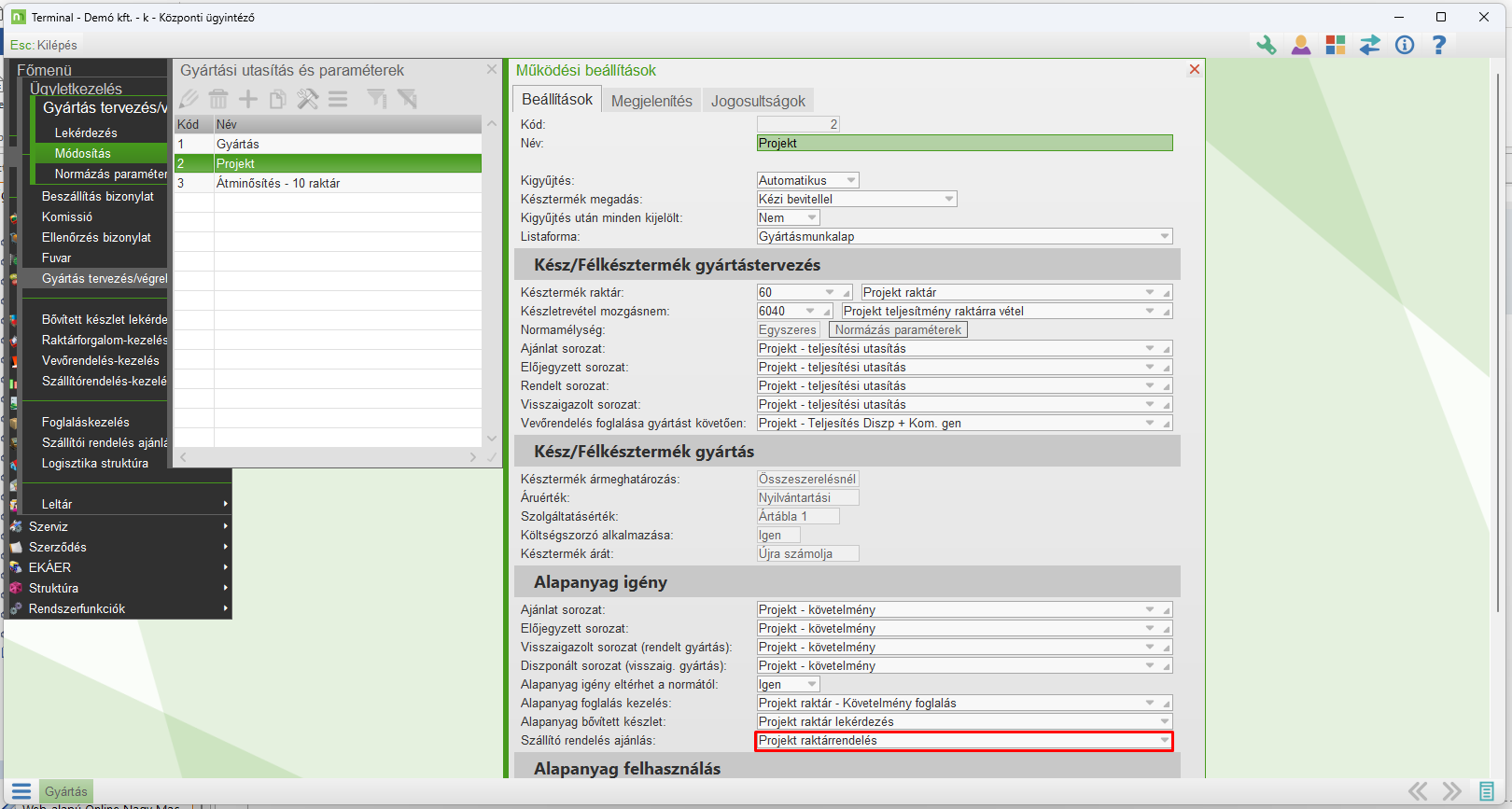
Task: Switch to the Megjelenítés tab
Action: click(651, 101)
